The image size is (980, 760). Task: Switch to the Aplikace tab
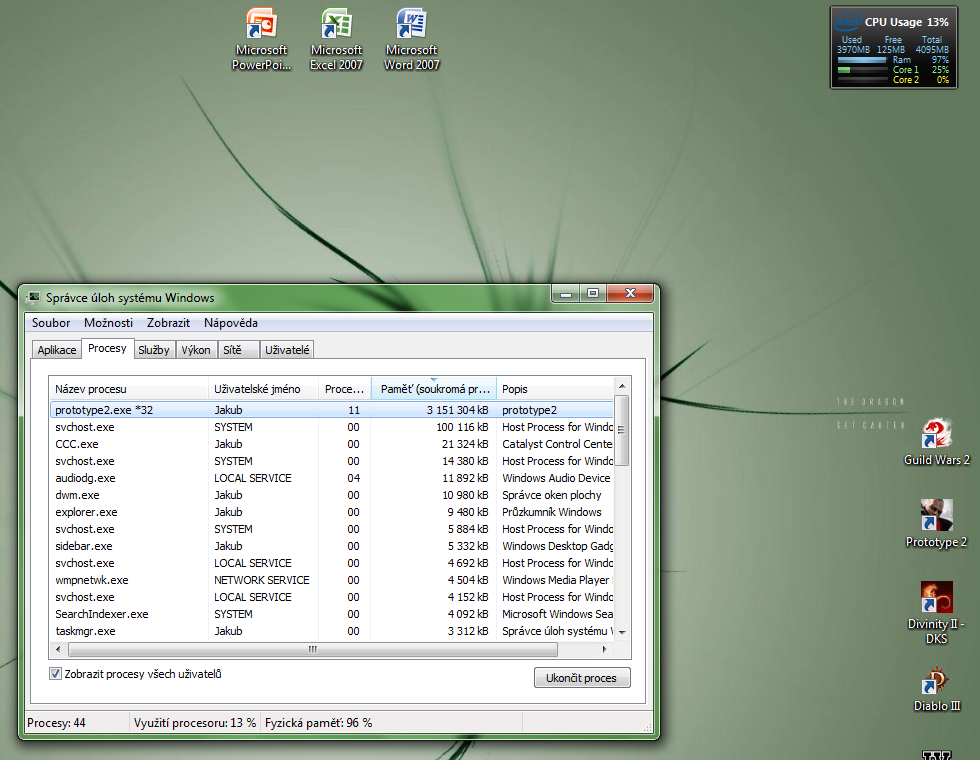pyautogui.click(x=57, y=350)
